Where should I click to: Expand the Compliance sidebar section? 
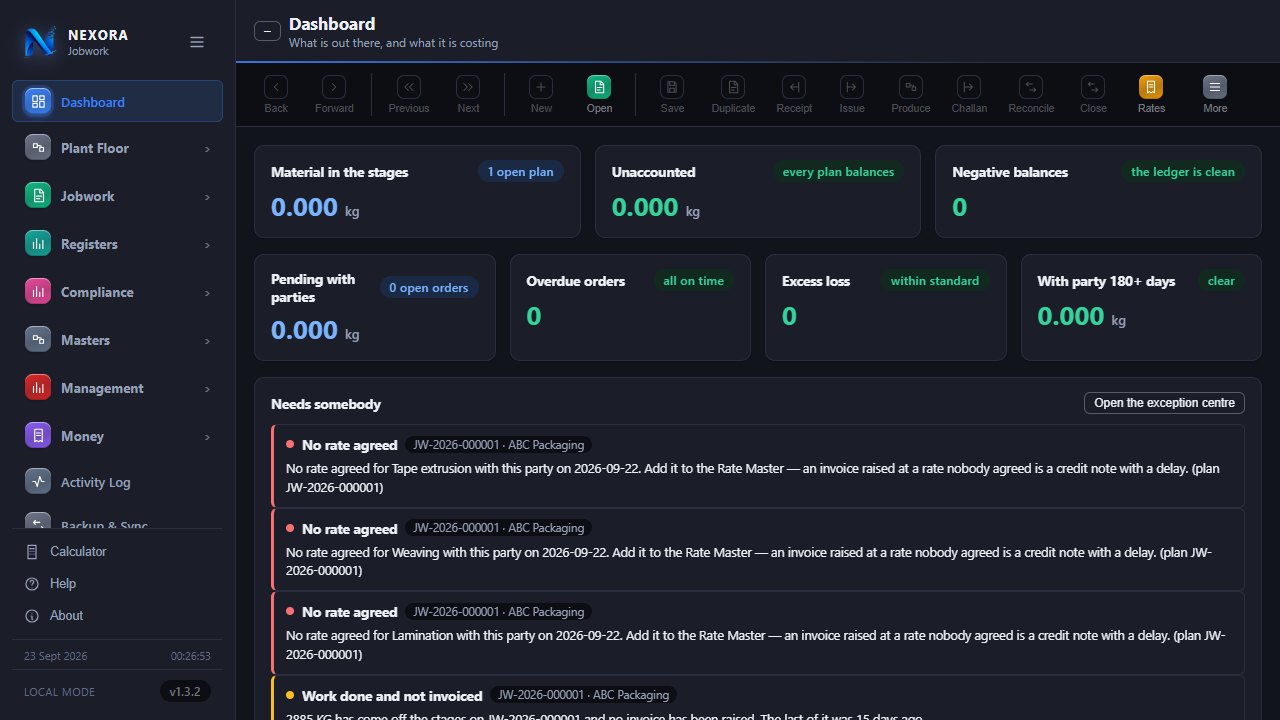(x=117, y=292)
